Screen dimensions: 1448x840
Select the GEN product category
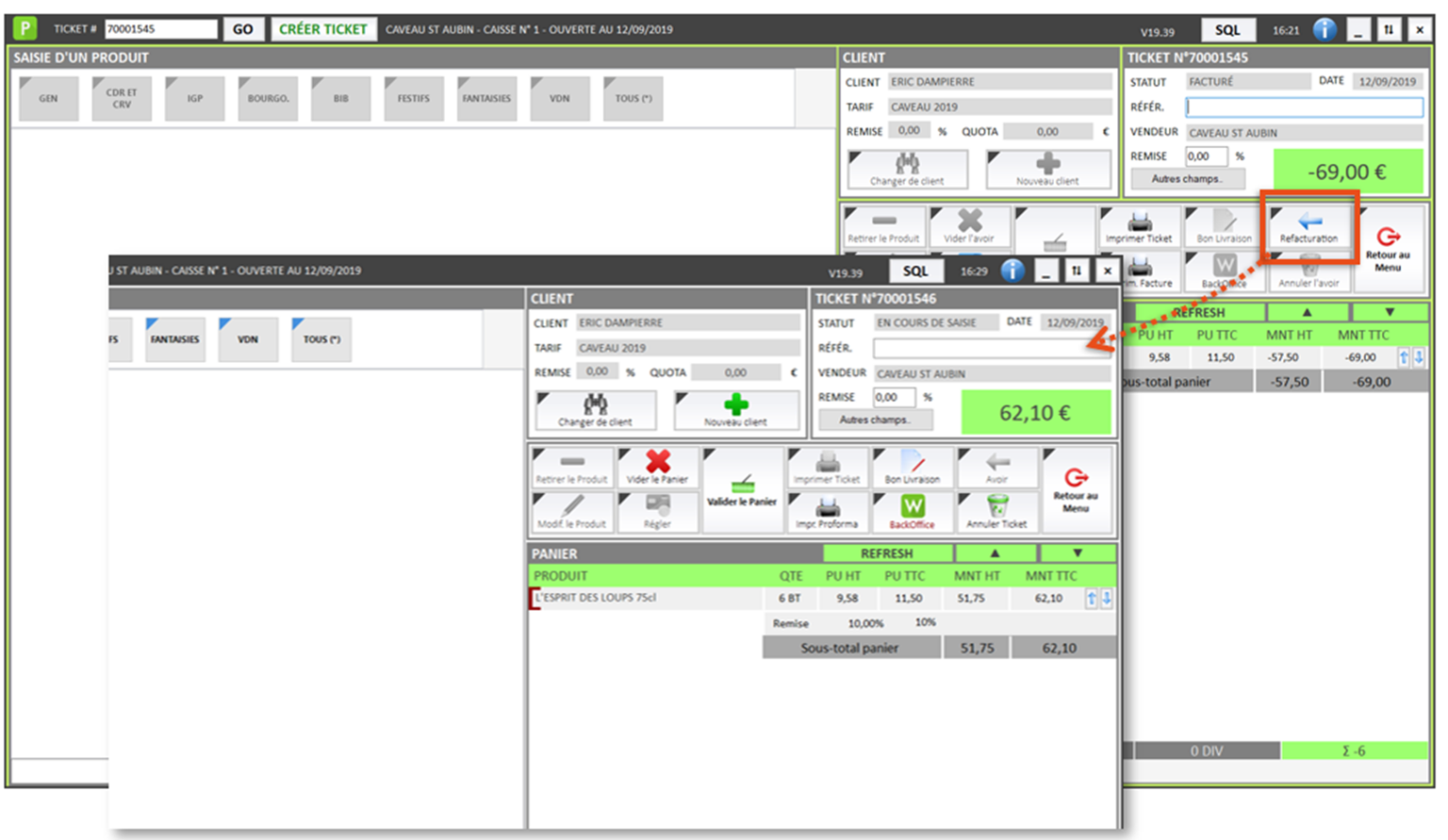point(48,98)
